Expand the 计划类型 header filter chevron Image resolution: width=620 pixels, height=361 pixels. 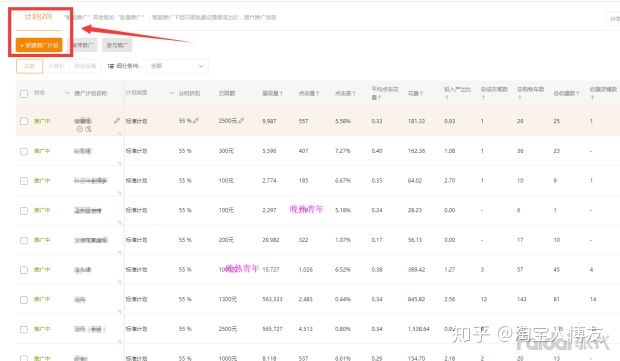coord(172,93)
